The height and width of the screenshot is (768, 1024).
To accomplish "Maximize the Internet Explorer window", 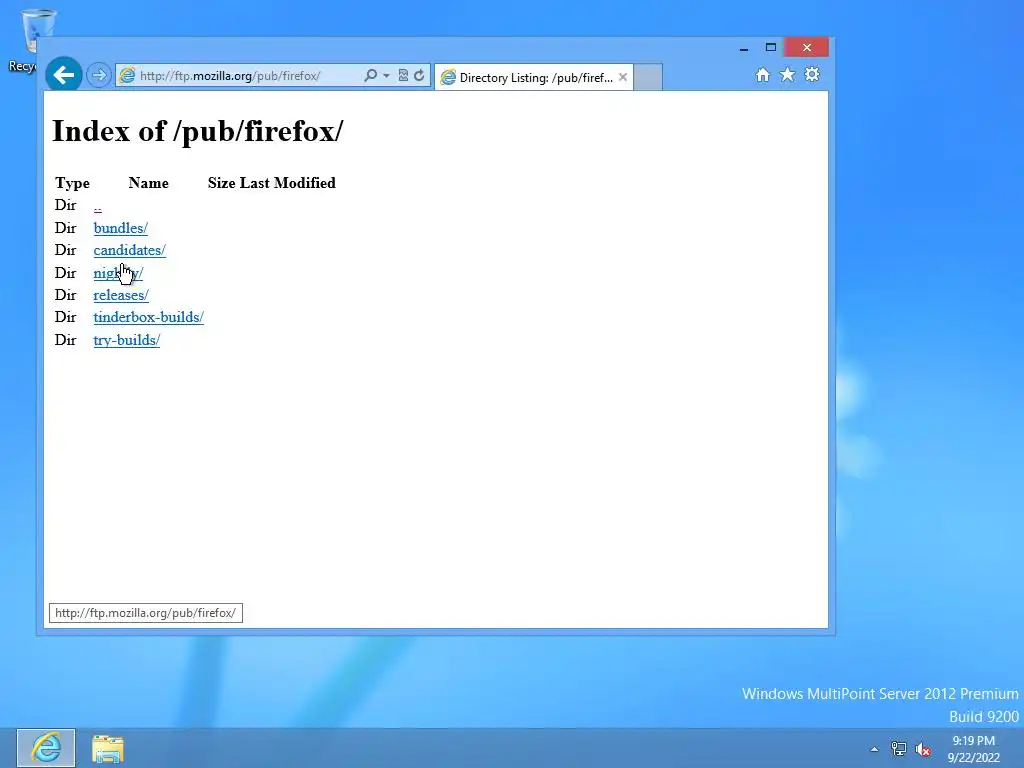I will click(x=771, y=48).
